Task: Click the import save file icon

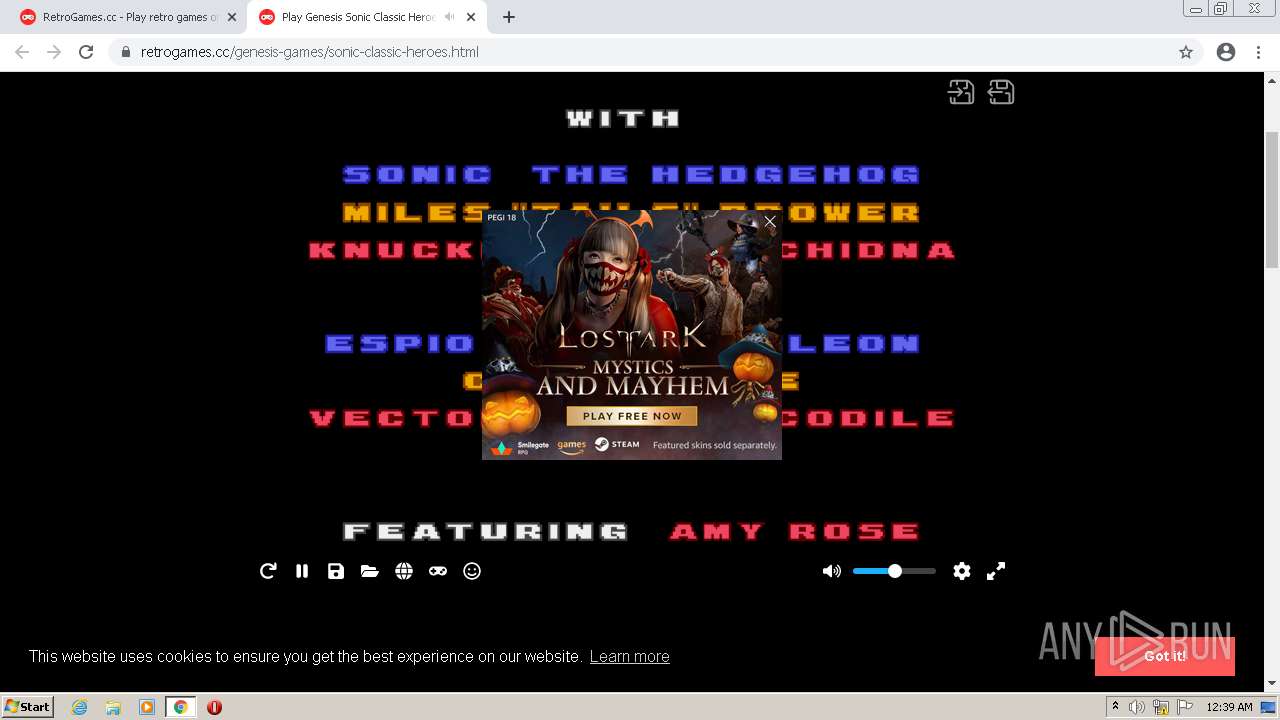Action: 961,92
